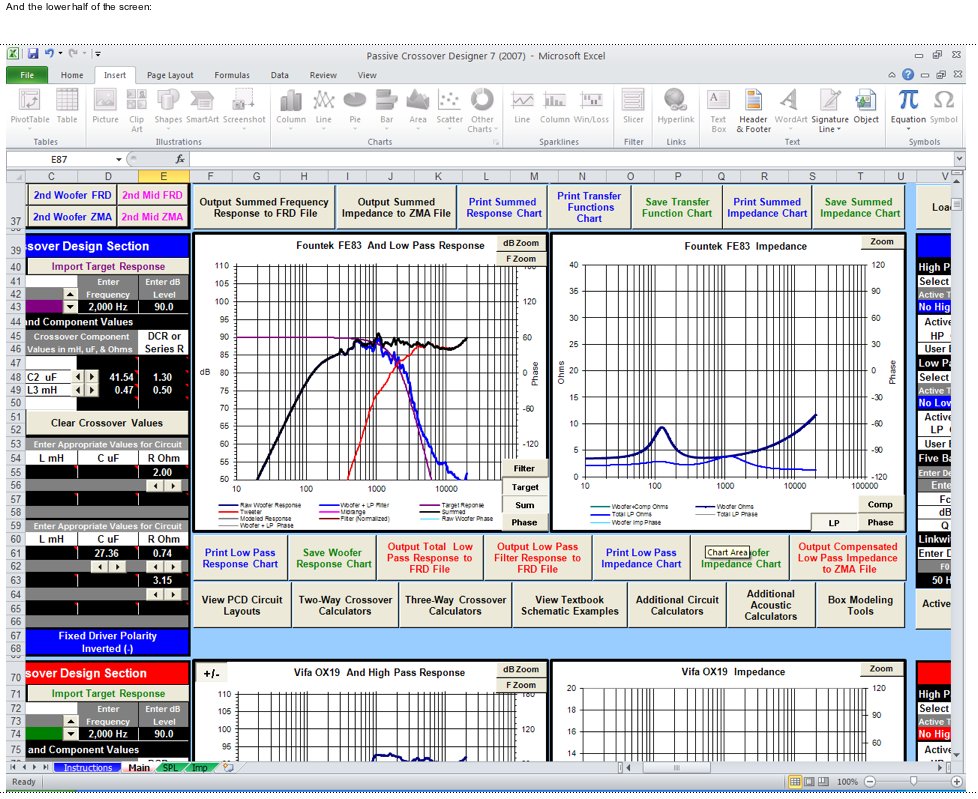
Task: Insert a Scatter chart
Action: [x=449, y=109]
